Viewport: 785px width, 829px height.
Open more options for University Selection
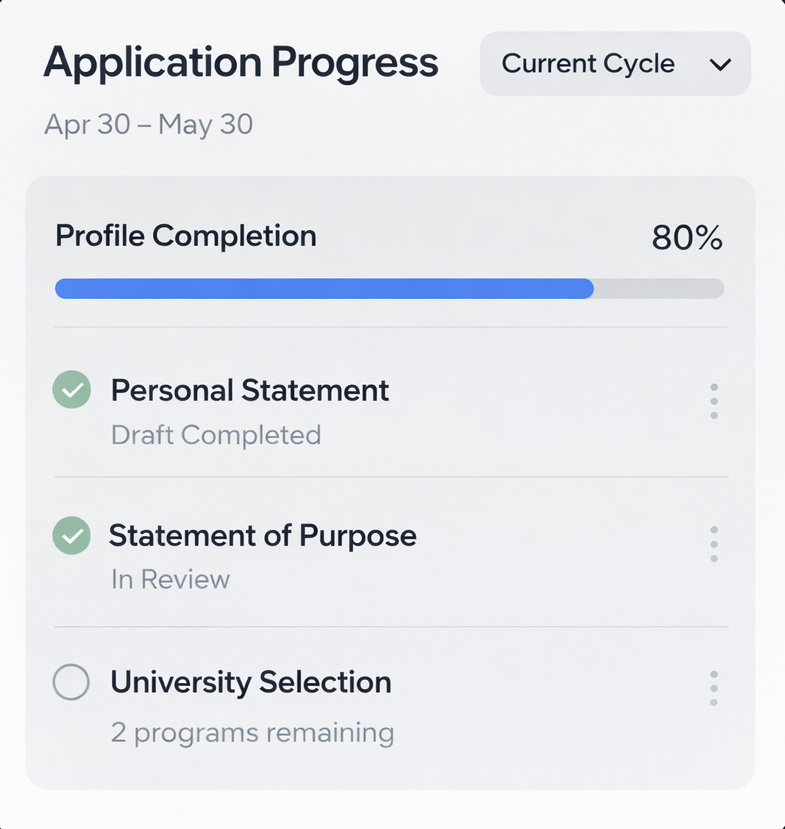713,688
